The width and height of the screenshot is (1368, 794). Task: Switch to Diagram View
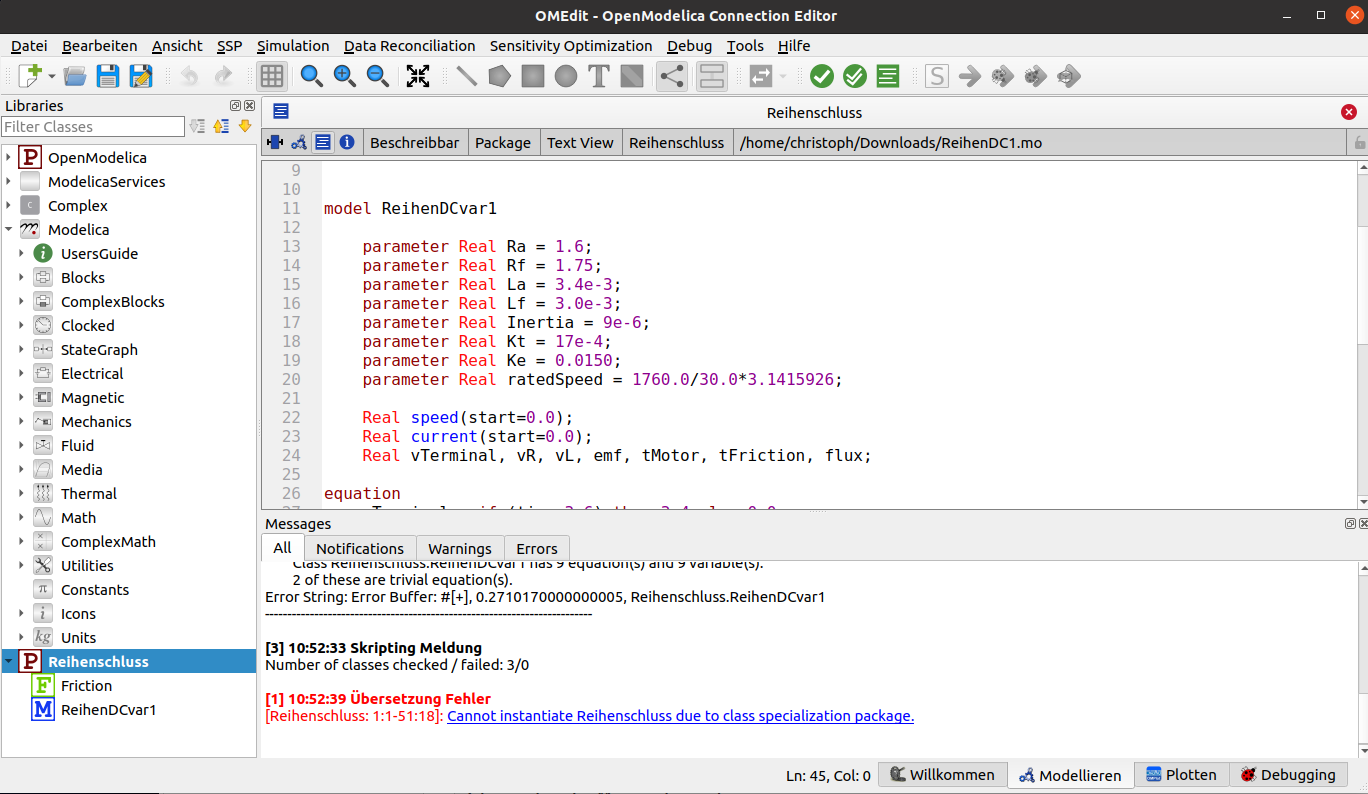pos(298,143)
